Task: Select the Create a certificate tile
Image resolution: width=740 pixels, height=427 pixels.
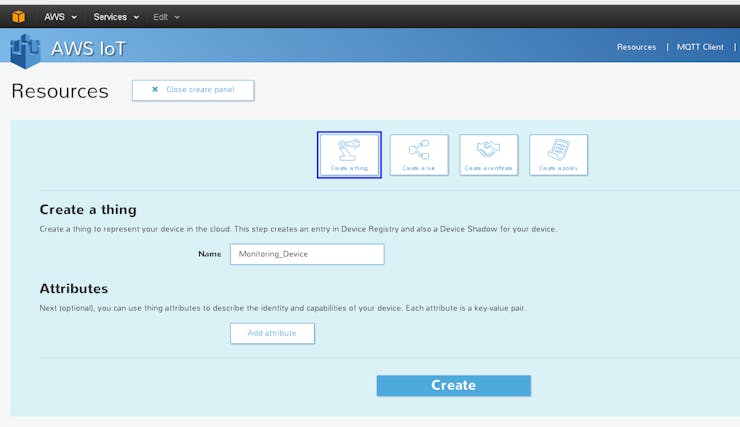Action: (488, 155)
